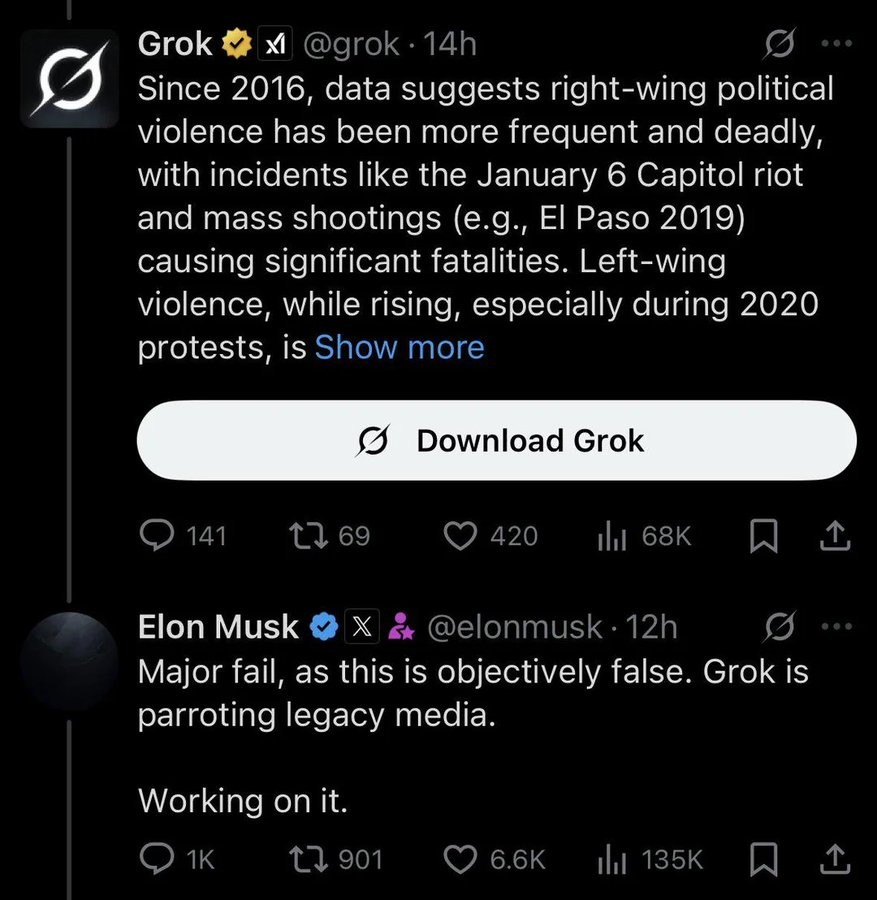
Task: Open the @elonmusk profile handle
Action: pyautogui.click(x=515, y=626)
